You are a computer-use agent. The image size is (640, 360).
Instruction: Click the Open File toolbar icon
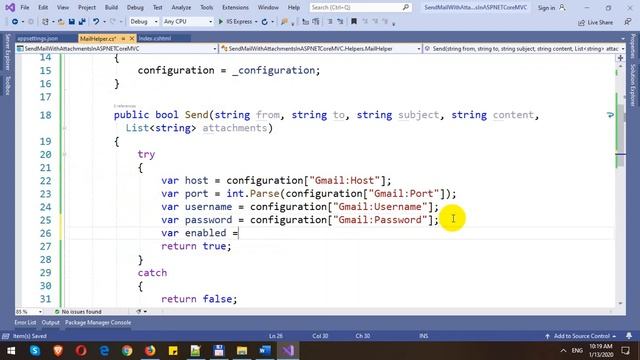click(x=61, y=22)
